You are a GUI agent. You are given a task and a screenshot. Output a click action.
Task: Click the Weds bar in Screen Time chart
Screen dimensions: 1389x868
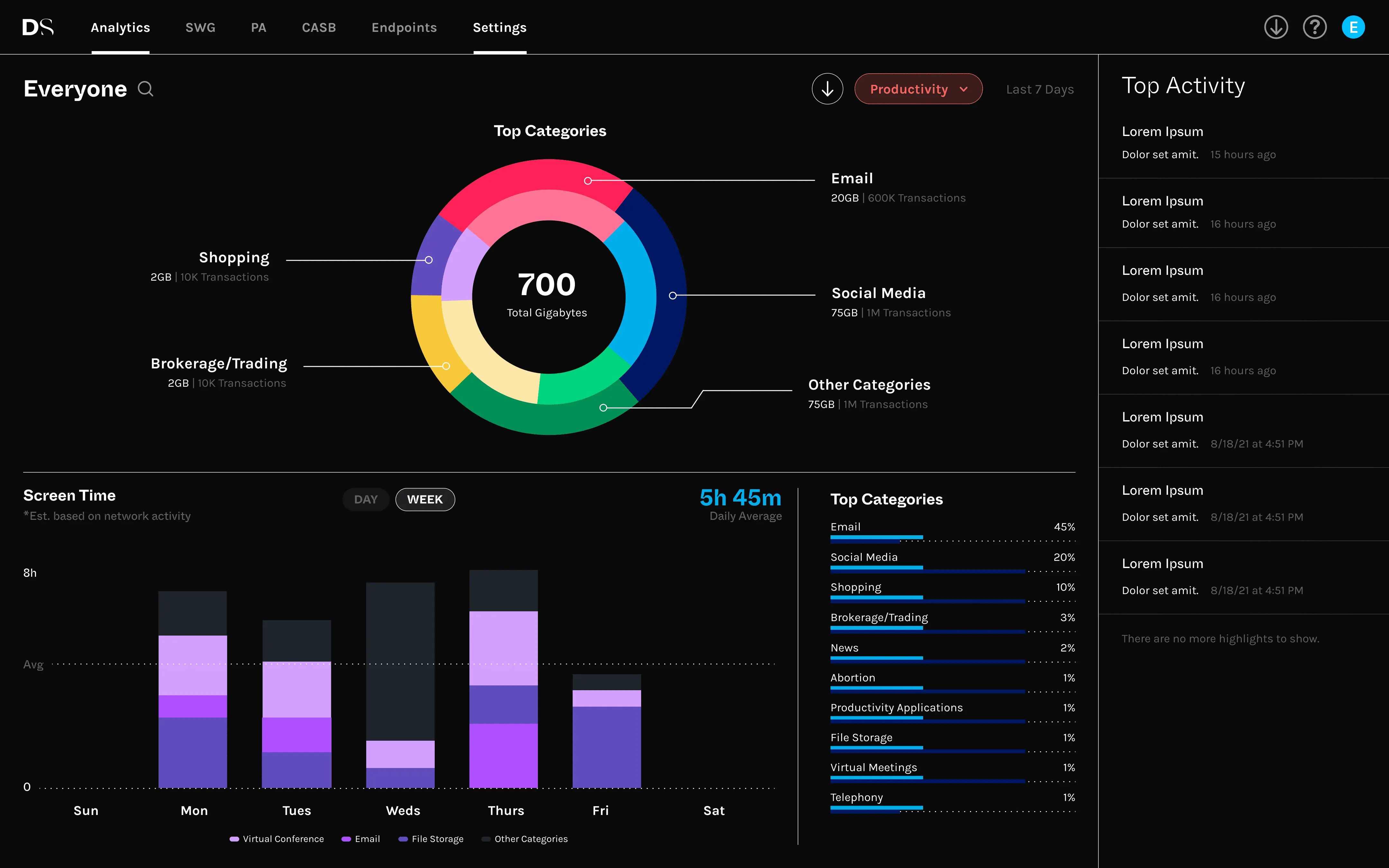coord(400,685)
